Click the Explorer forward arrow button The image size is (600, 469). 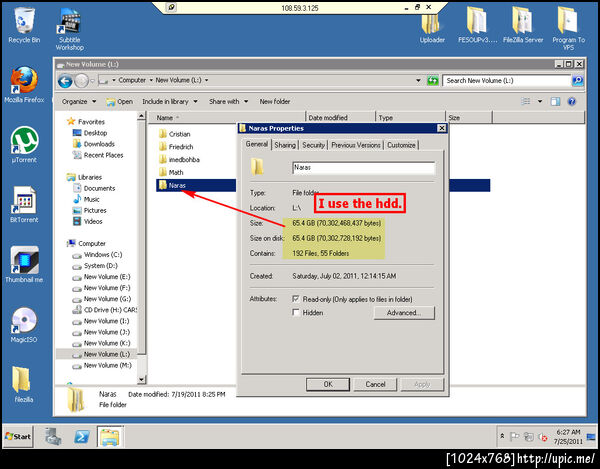click(82, 81)
